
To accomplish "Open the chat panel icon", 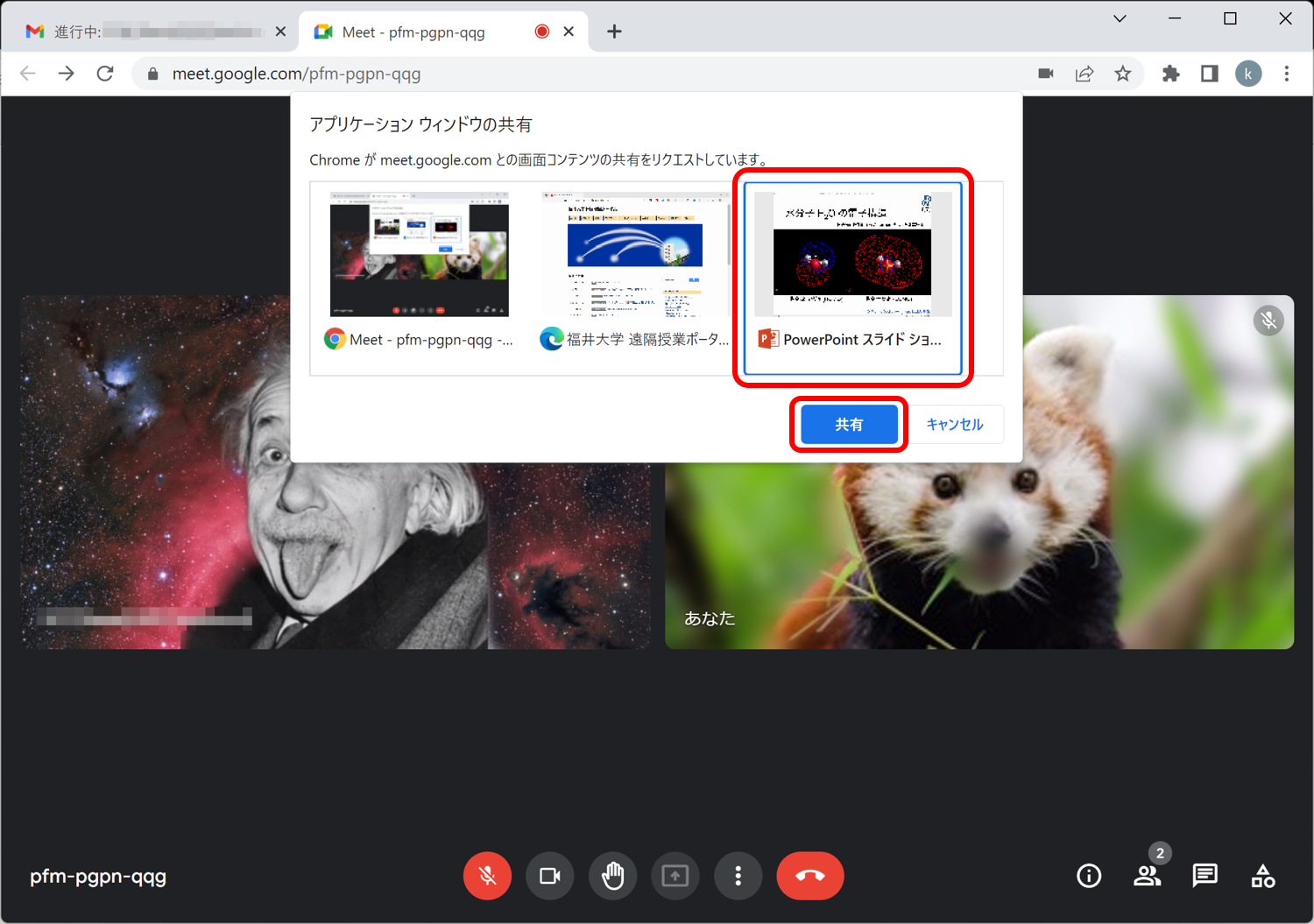I will click(x=1205, y=876).
